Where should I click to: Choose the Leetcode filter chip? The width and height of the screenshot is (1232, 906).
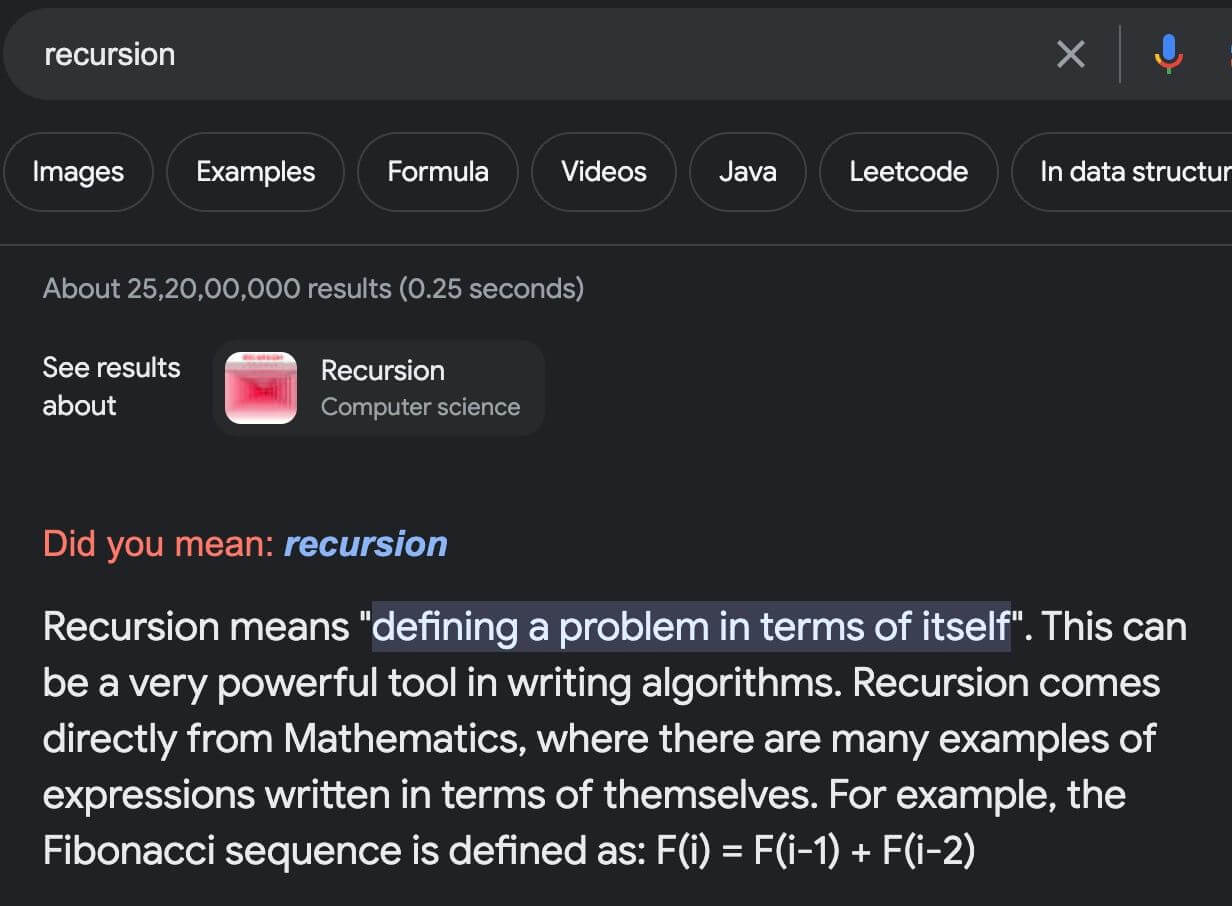click(908, 172)
